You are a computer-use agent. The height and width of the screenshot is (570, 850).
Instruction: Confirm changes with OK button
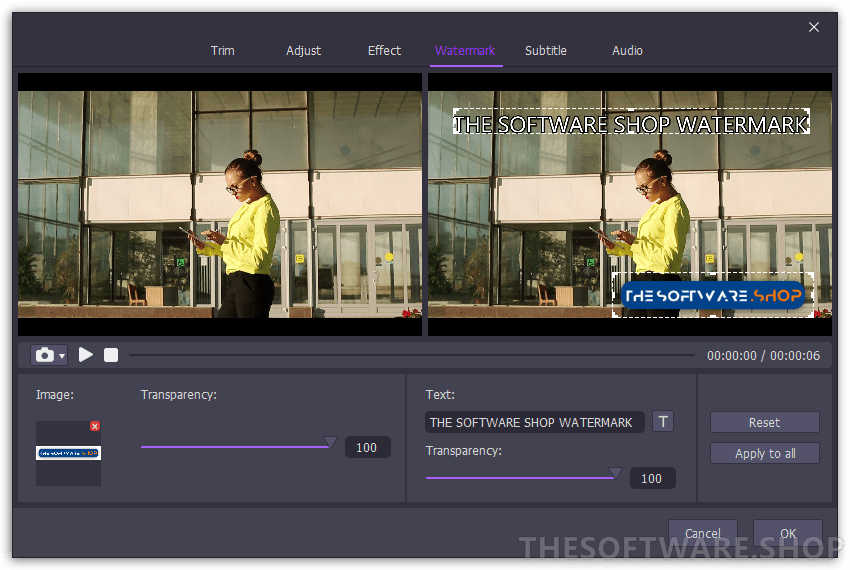(x=788, y=533)
